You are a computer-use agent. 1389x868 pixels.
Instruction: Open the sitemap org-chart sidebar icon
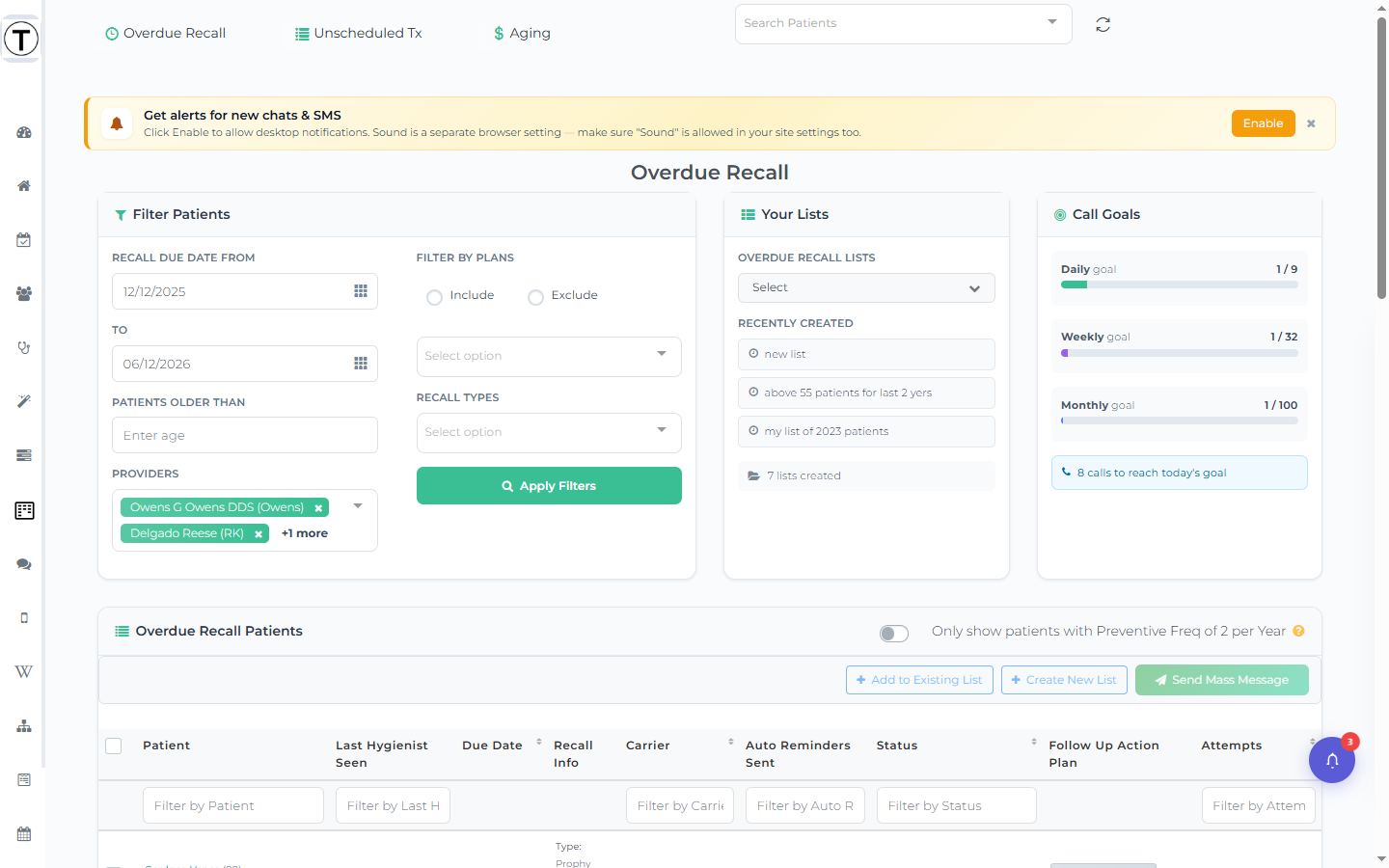[24, 726]
